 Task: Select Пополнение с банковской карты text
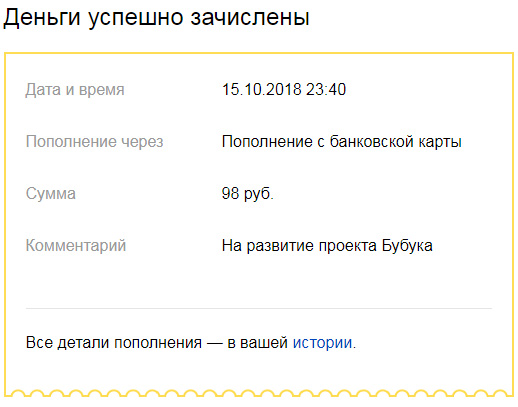coord(342,142)
